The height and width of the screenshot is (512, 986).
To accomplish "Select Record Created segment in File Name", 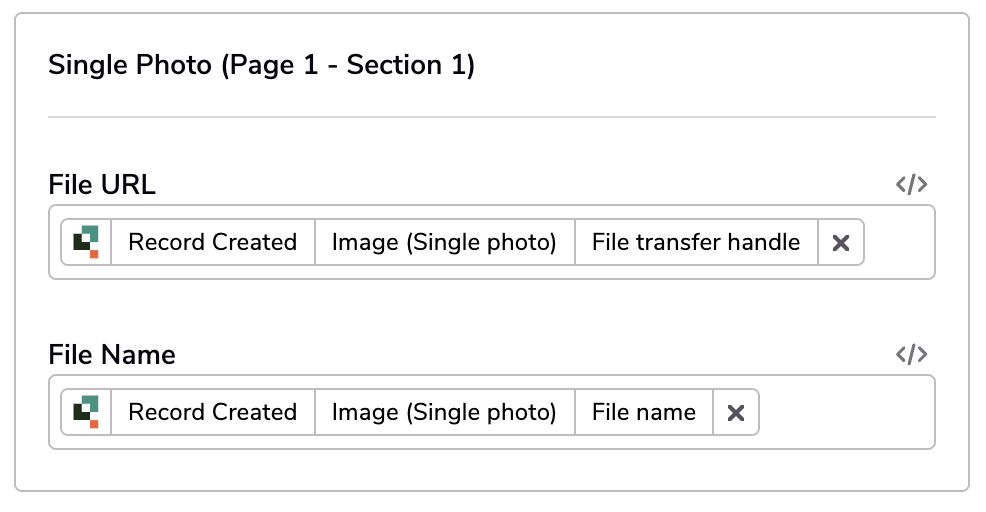I will (213, 413).
